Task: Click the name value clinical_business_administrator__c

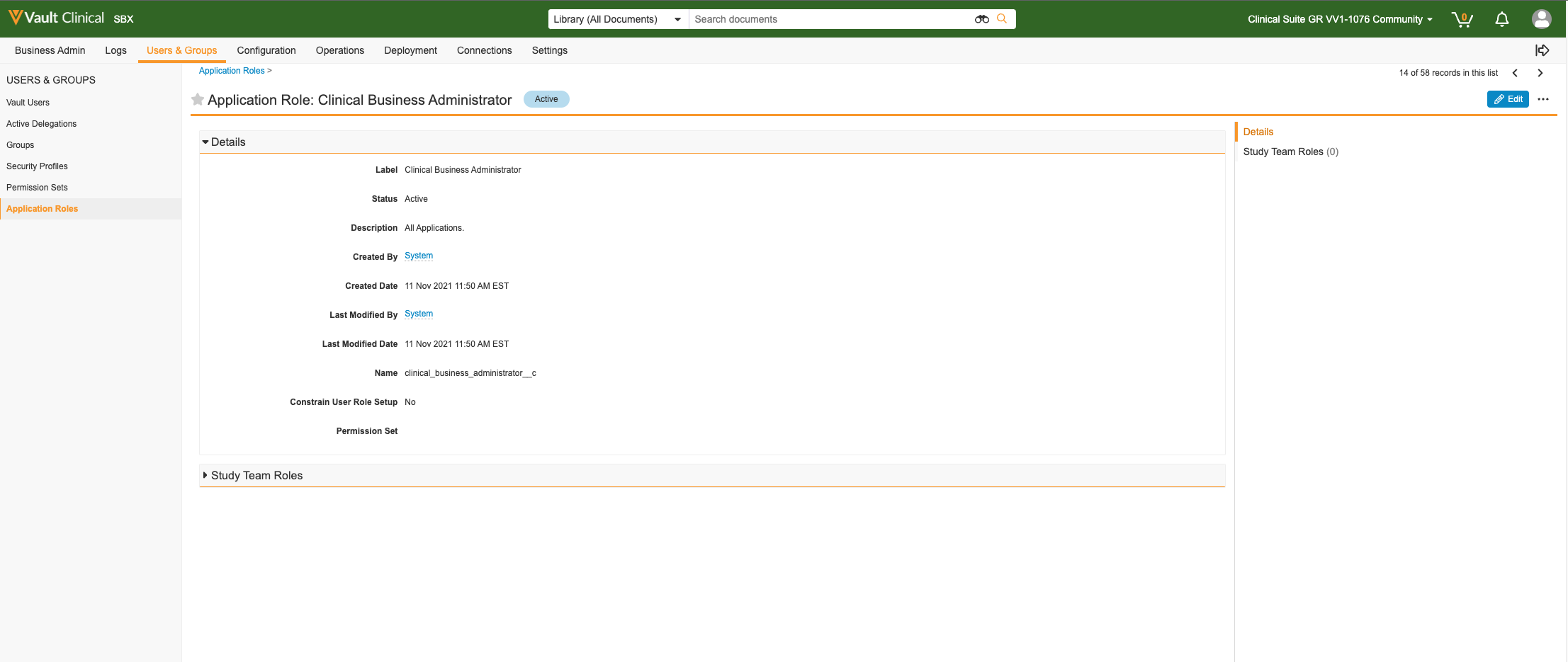Action: (470, 373)
